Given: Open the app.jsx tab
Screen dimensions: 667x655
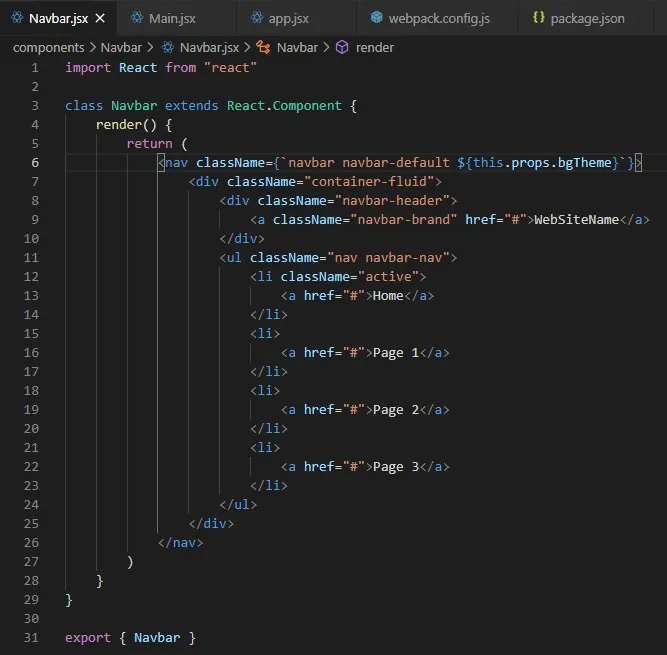Looking at the screenshot, I should click(x=291, y=17).
